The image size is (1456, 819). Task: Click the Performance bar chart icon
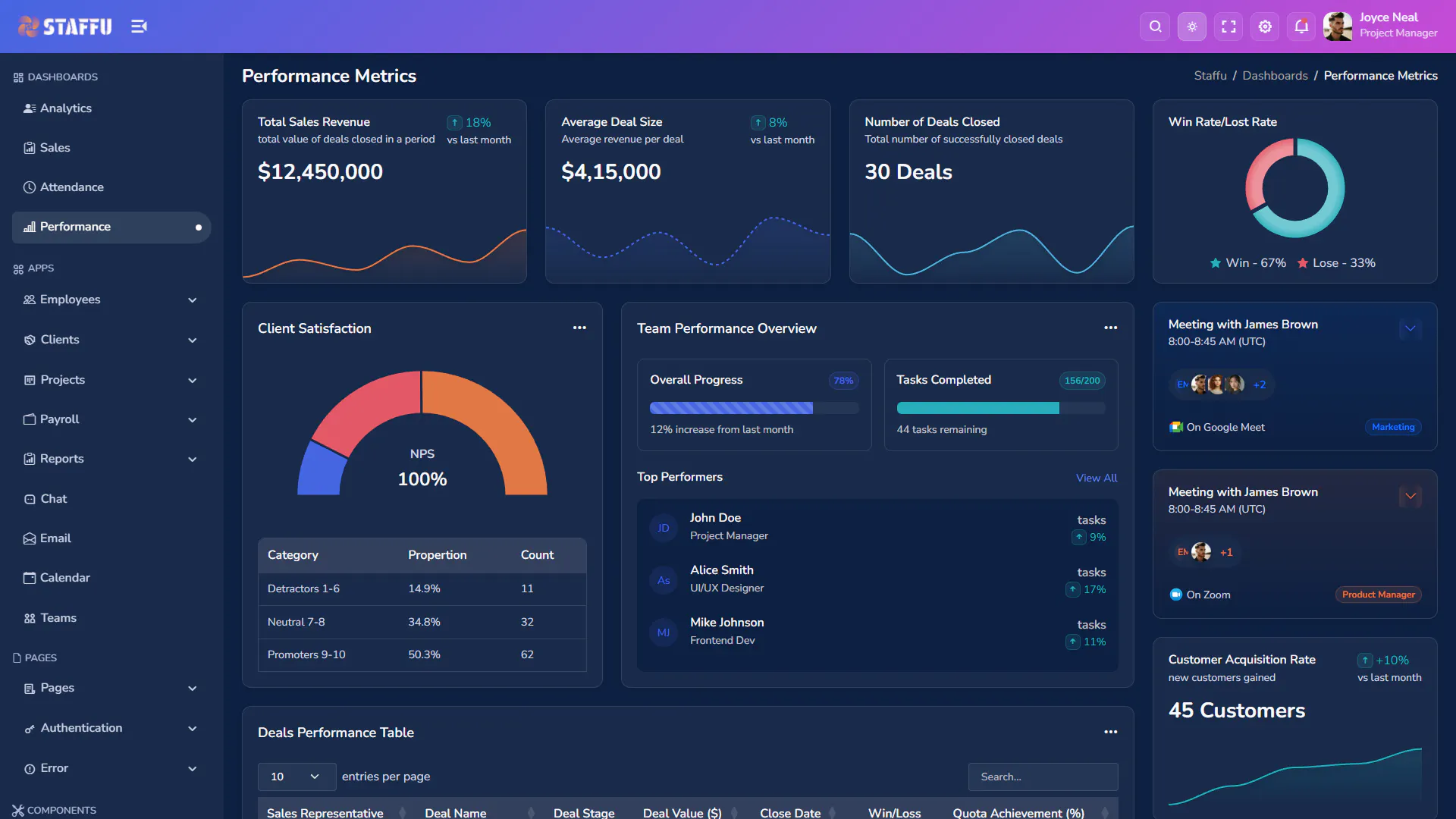tap(30, 227)
